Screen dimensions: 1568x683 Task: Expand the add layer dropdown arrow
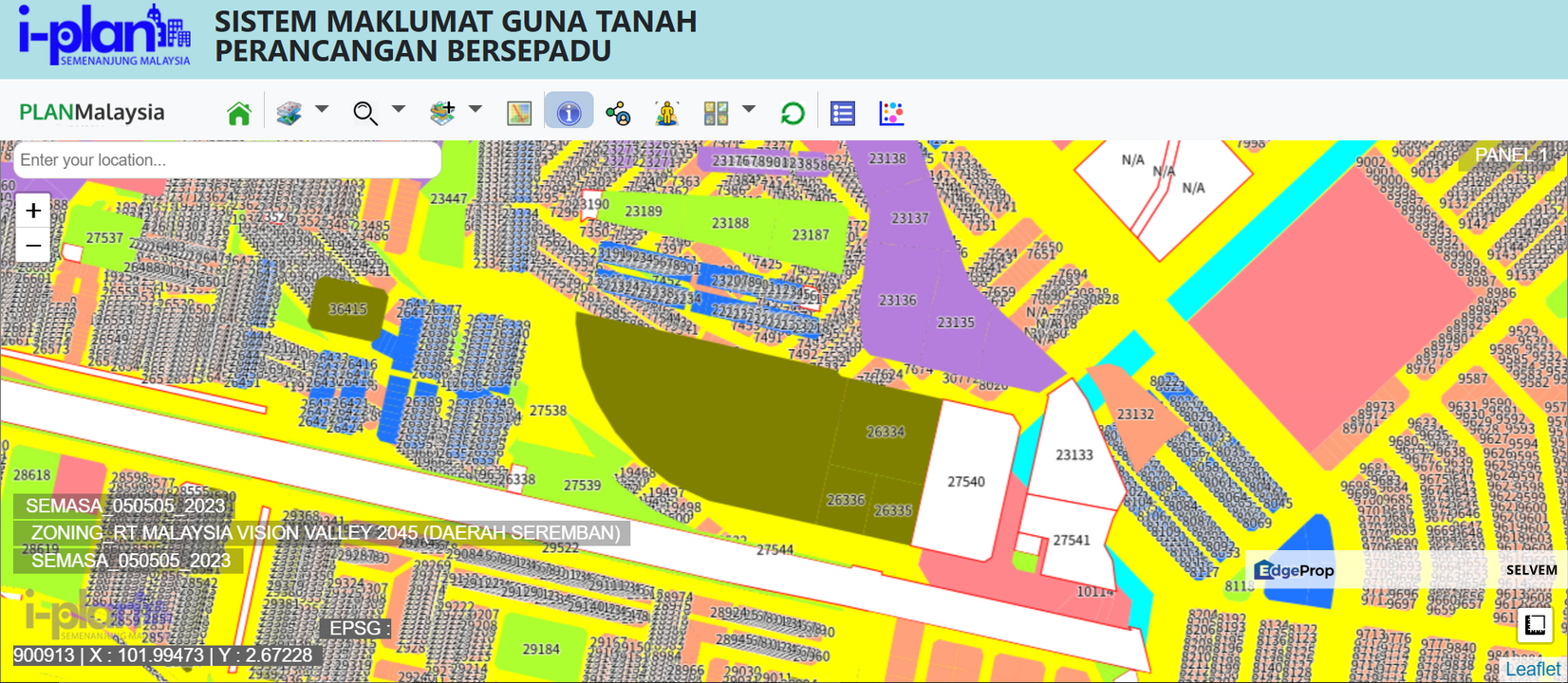click(476, 109)
